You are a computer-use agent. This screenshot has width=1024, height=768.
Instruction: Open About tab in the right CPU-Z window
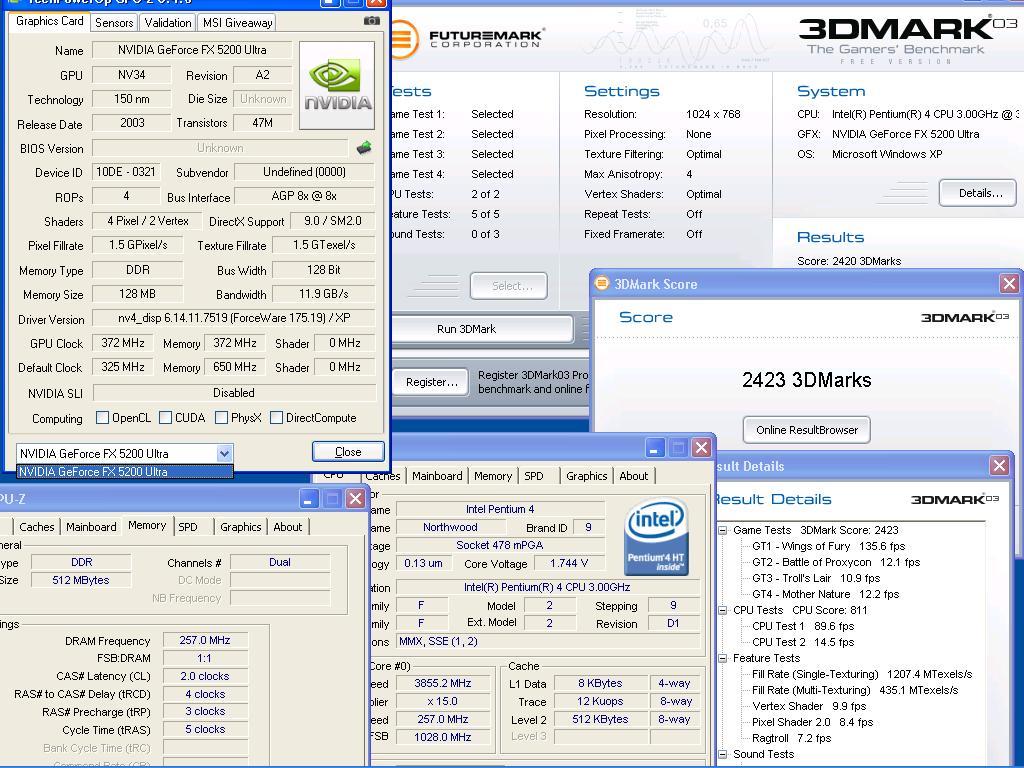pyautogui.click(x=633, y=476)
